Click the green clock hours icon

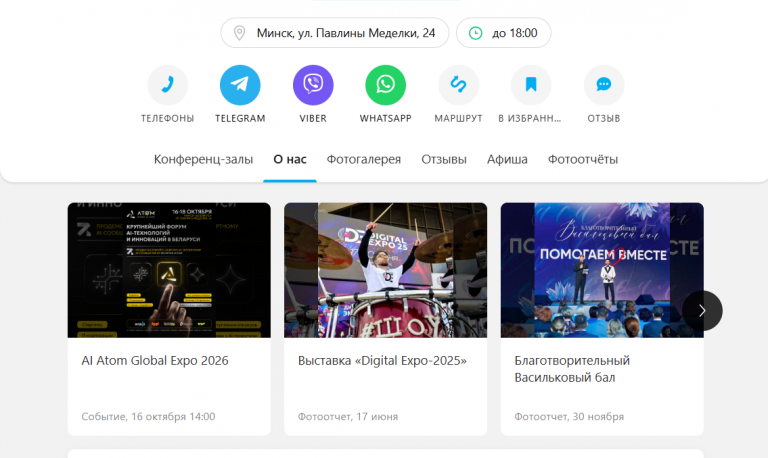(476, 33)
